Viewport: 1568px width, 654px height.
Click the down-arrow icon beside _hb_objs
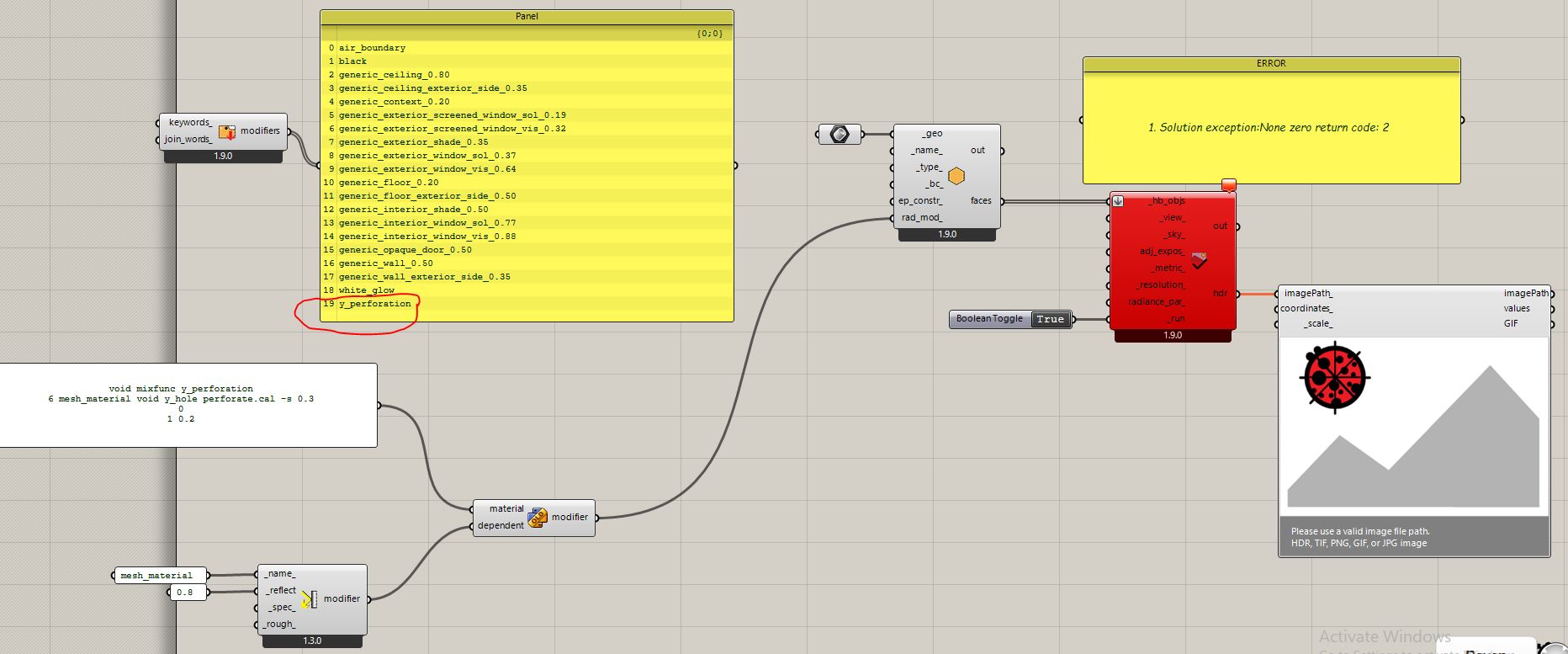point(1118,201)
